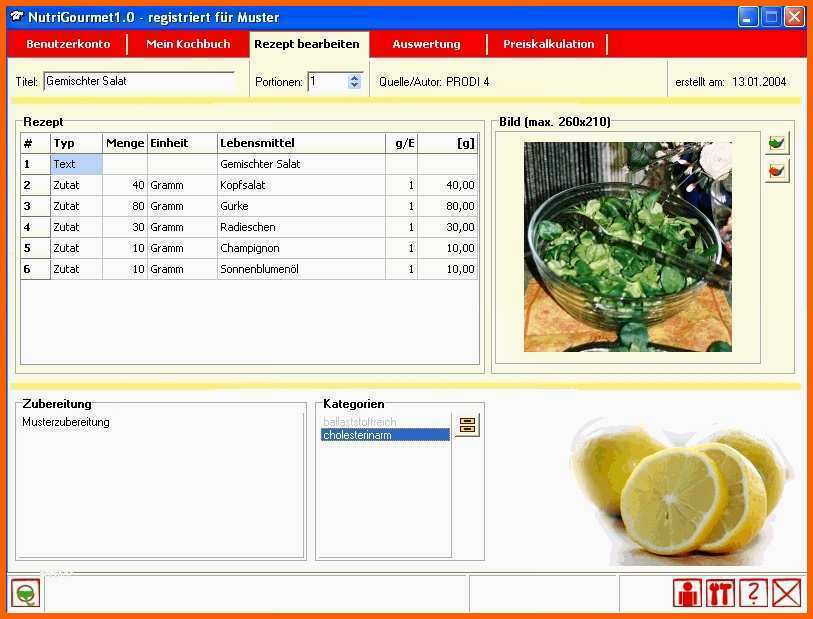The width and height of the screenshot is (813, 619).
Task: Decrease Portionen with the down arrow
Action: coord(354,86)
